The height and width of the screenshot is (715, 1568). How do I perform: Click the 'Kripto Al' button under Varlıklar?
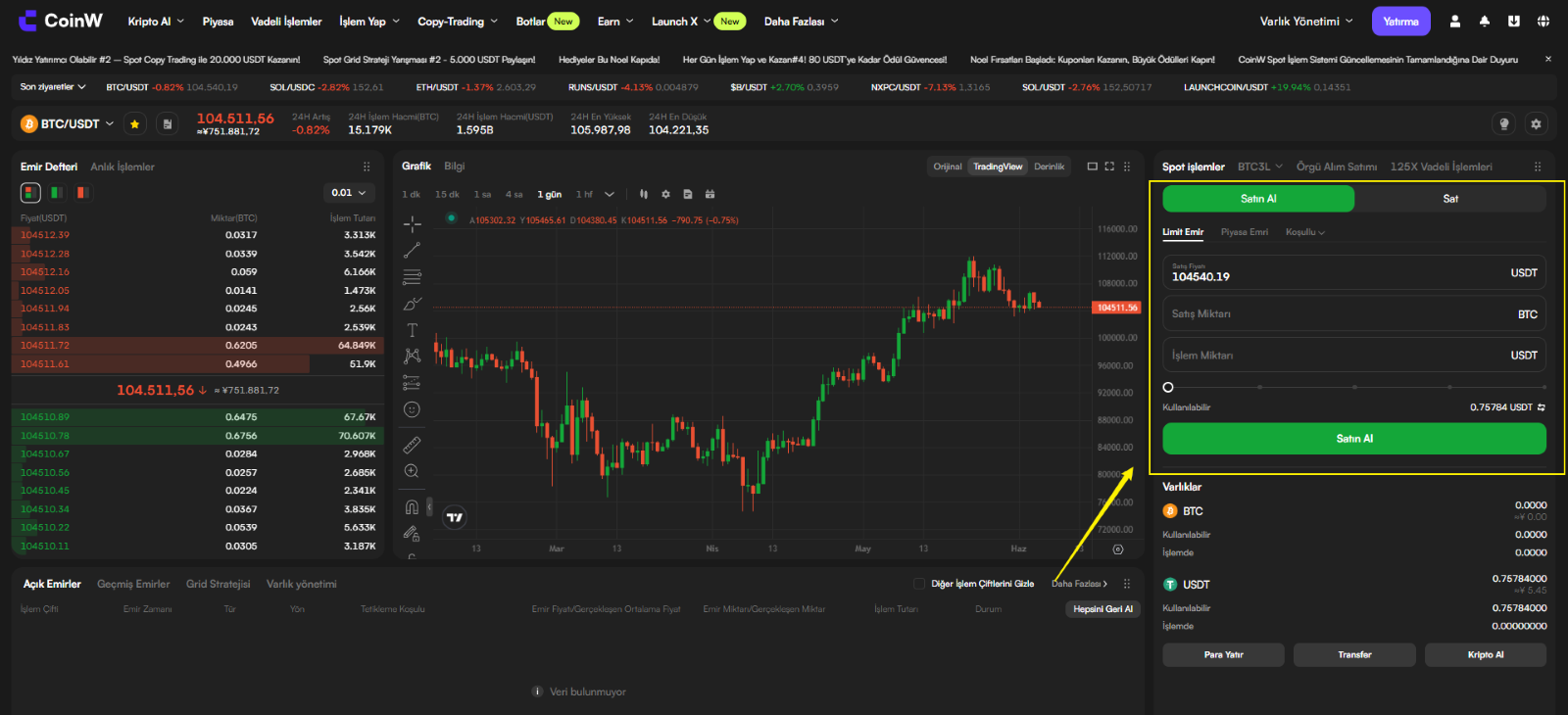click(x=1486, y=654)
